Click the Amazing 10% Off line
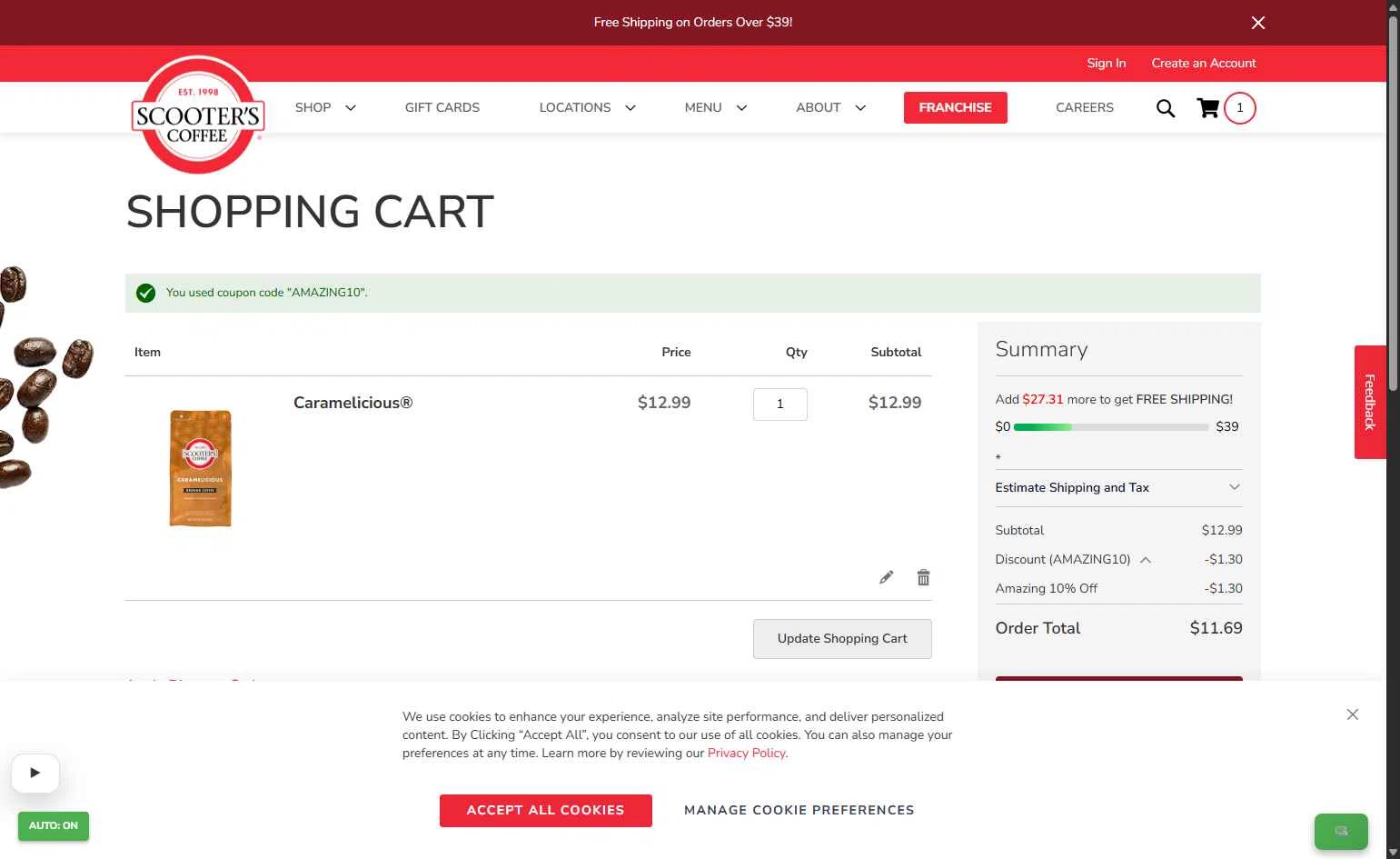This screenshot has height=859, width=1400. coord(1118,588)
